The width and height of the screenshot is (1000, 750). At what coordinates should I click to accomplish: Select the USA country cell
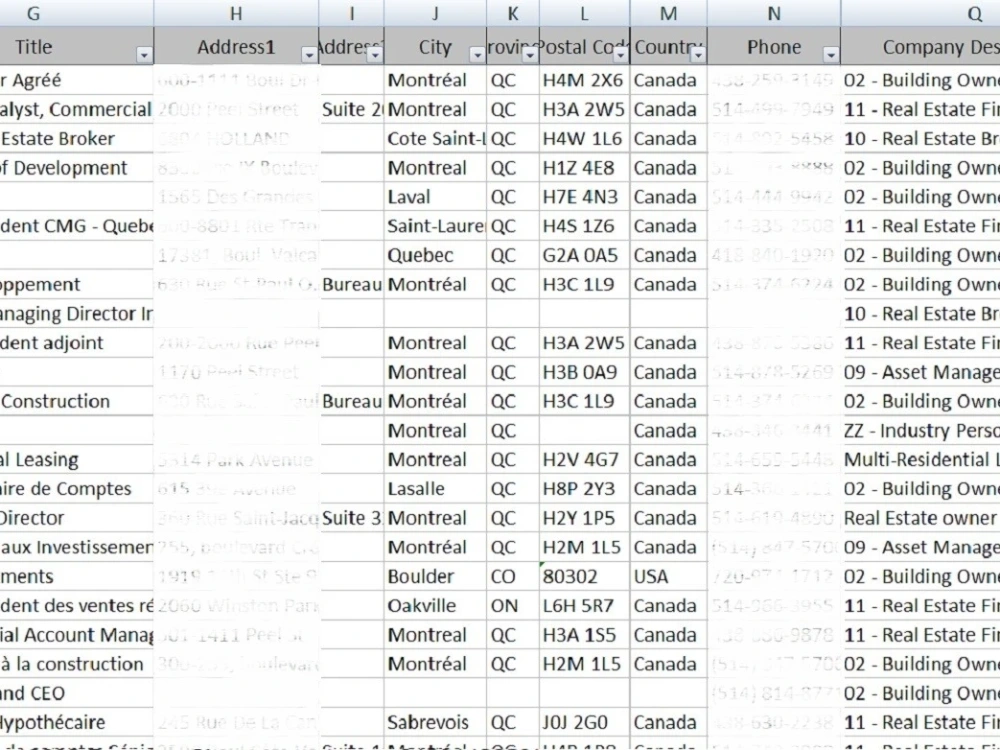[x=669, y=577]
